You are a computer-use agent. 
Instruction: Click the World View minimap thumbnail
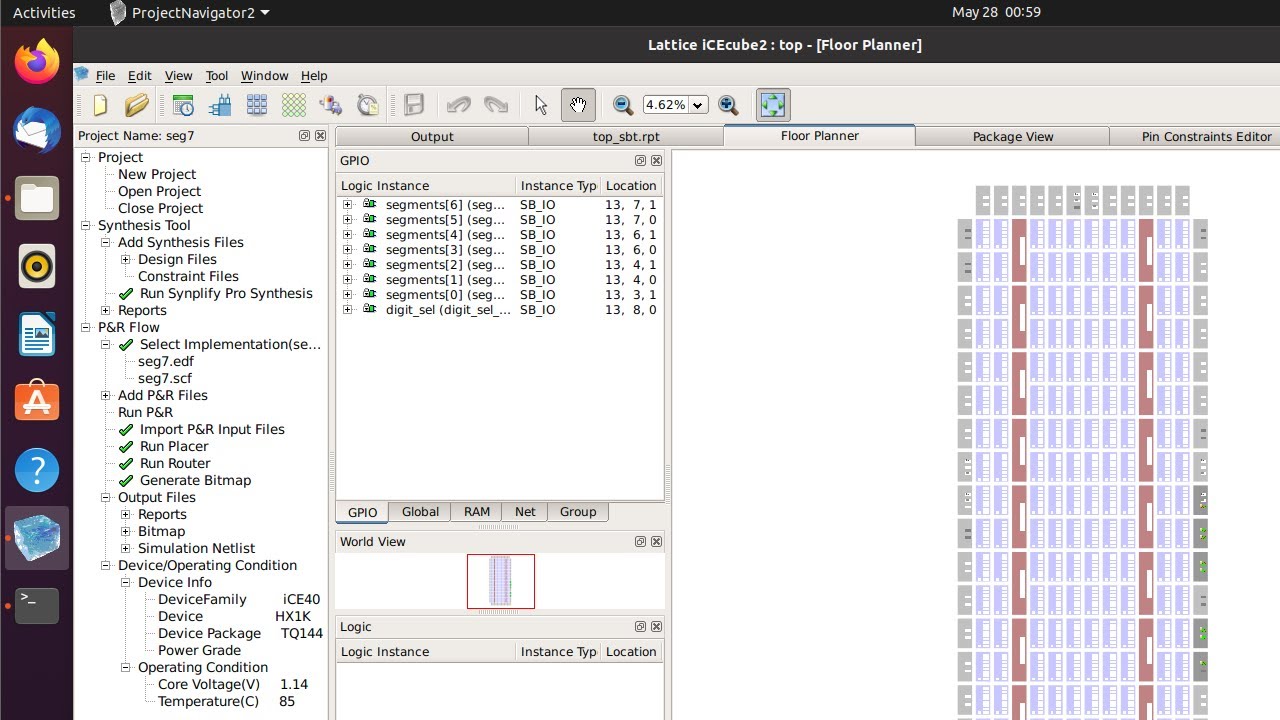click(501, 581)
